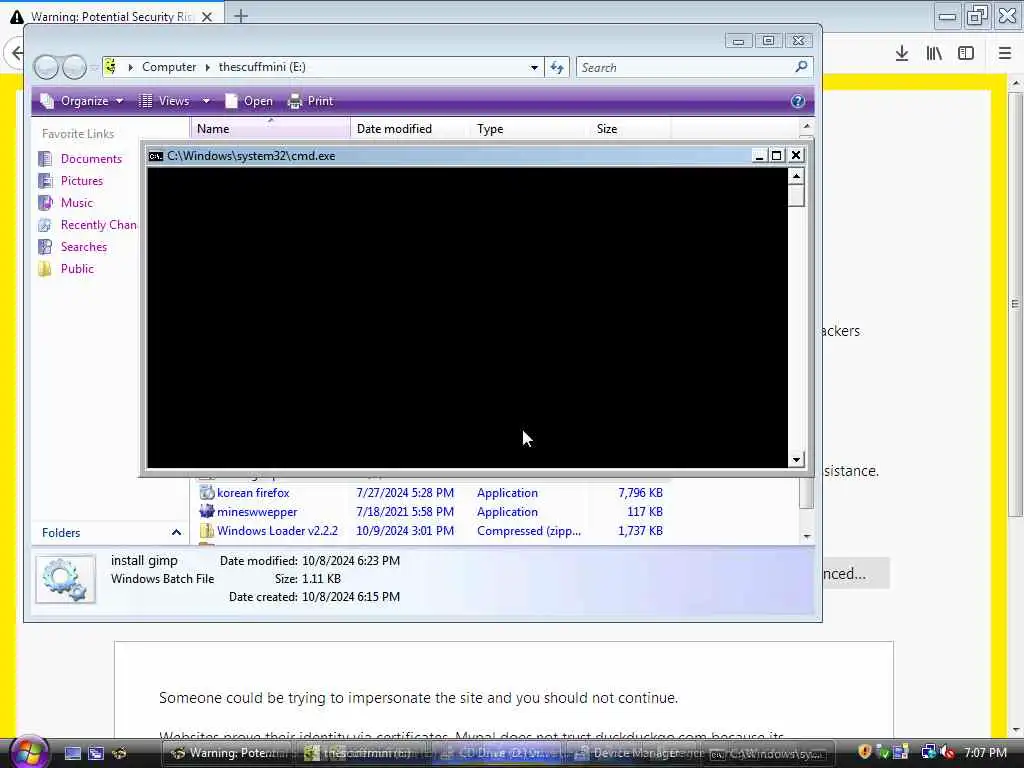Image resolution: width=1024 pixels, height=768 pixels.
Task: Click Switch between windows quick launch icon
Action: [96, 754]
